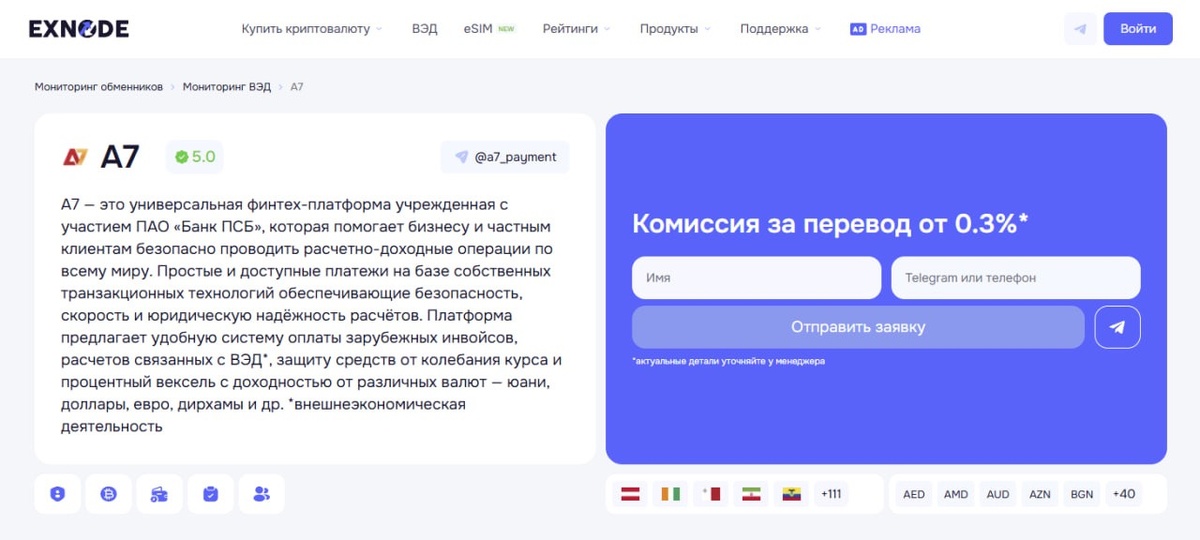Show the +40 more currencies
Screen dimensions: 1200x540
(1124, 494)
